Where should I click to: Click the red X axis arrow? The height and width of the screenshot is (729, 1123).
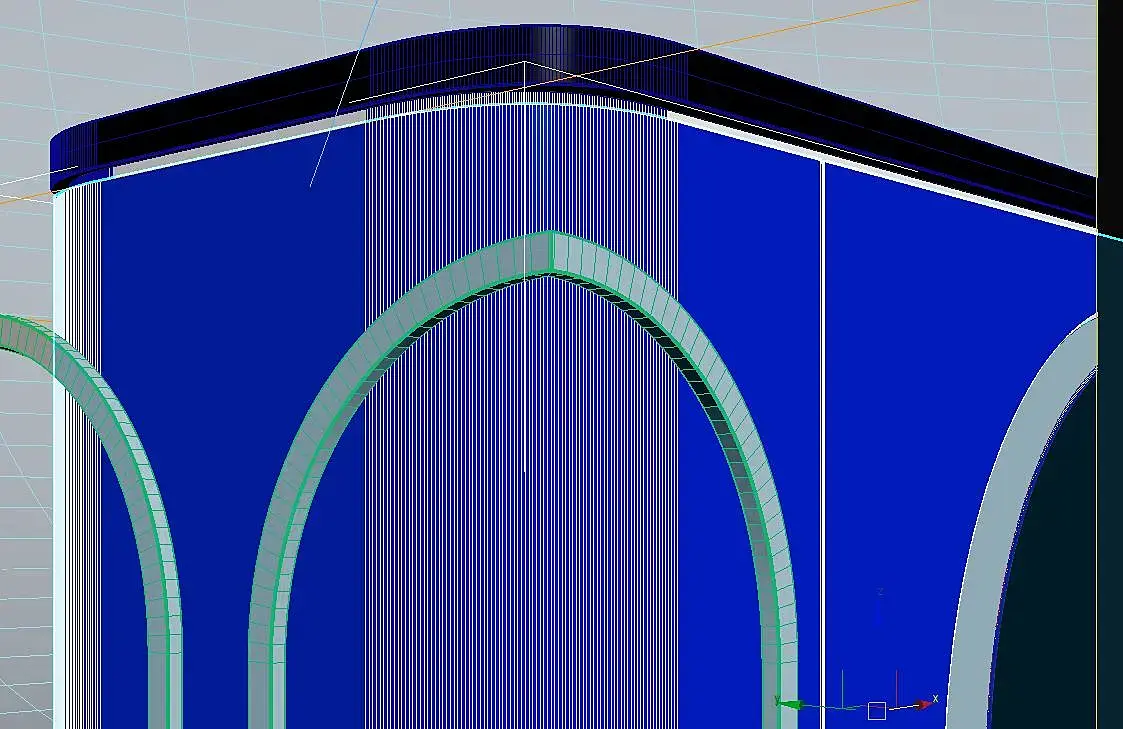[925, 705]
